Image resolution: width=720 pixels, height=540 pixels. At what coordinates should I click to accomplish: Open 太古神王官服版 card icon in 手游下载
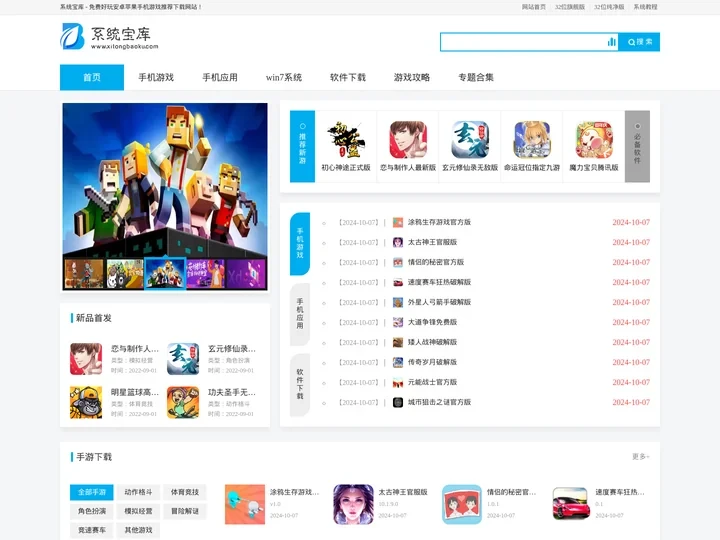point(353,504)
